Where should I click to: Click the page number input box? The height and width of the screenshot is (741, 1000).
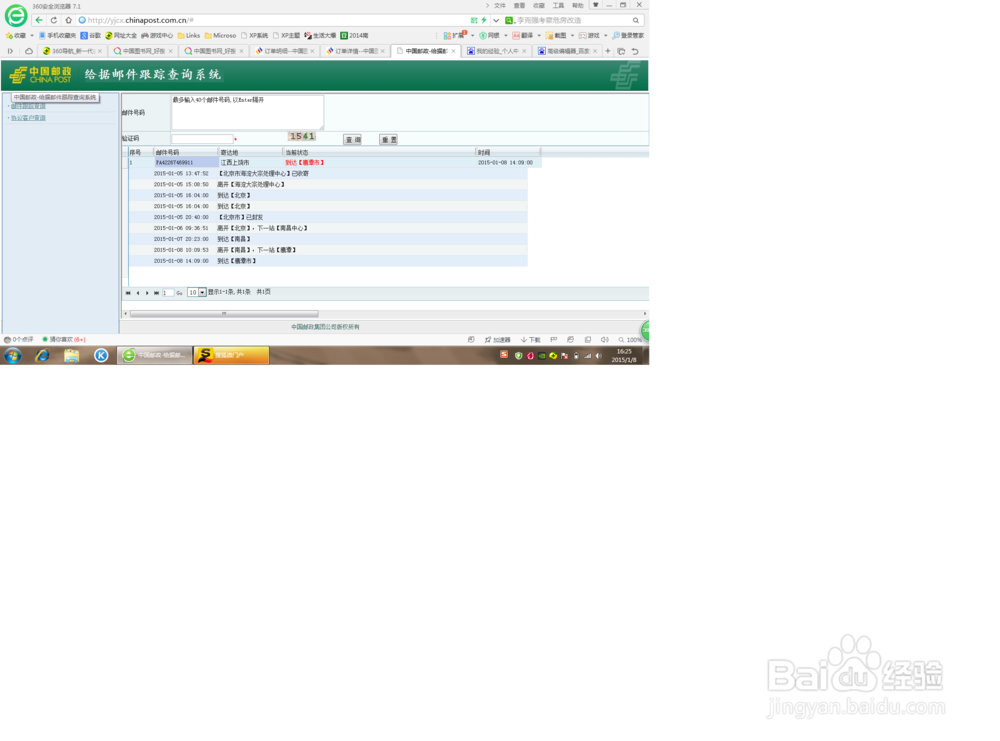[168, 293]
